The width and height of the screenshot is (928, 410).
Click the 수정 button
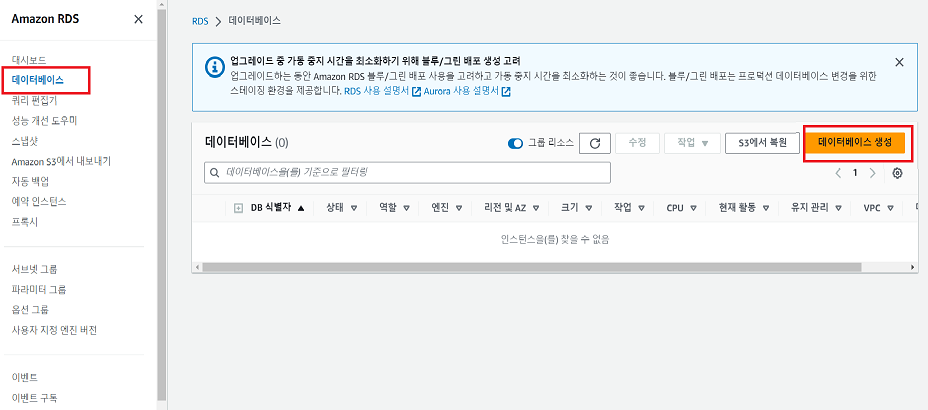(x=637, y=143)
